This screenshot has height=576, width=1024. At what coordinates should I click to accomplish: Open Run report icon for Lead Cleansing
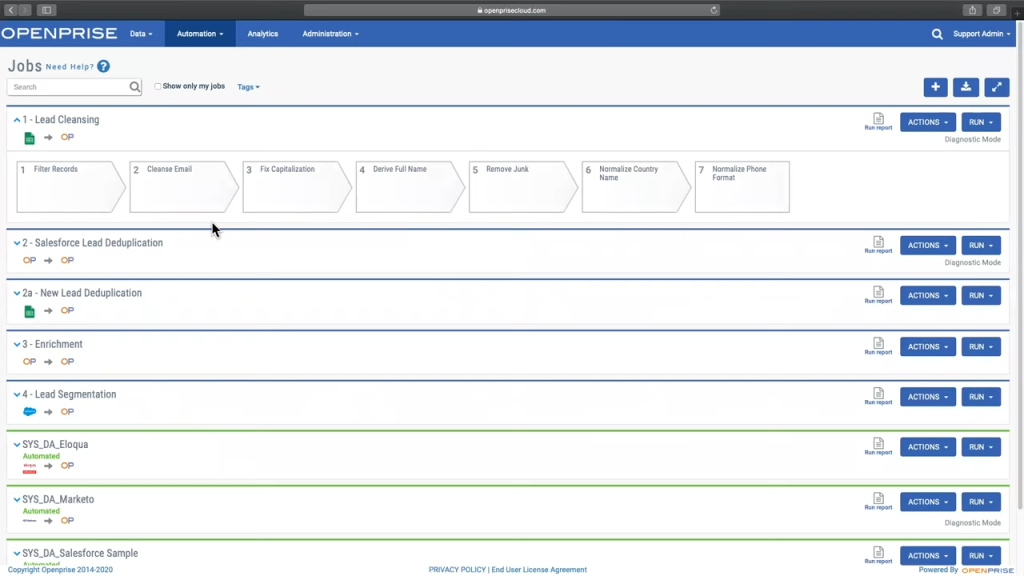click(x=878, y=119)
